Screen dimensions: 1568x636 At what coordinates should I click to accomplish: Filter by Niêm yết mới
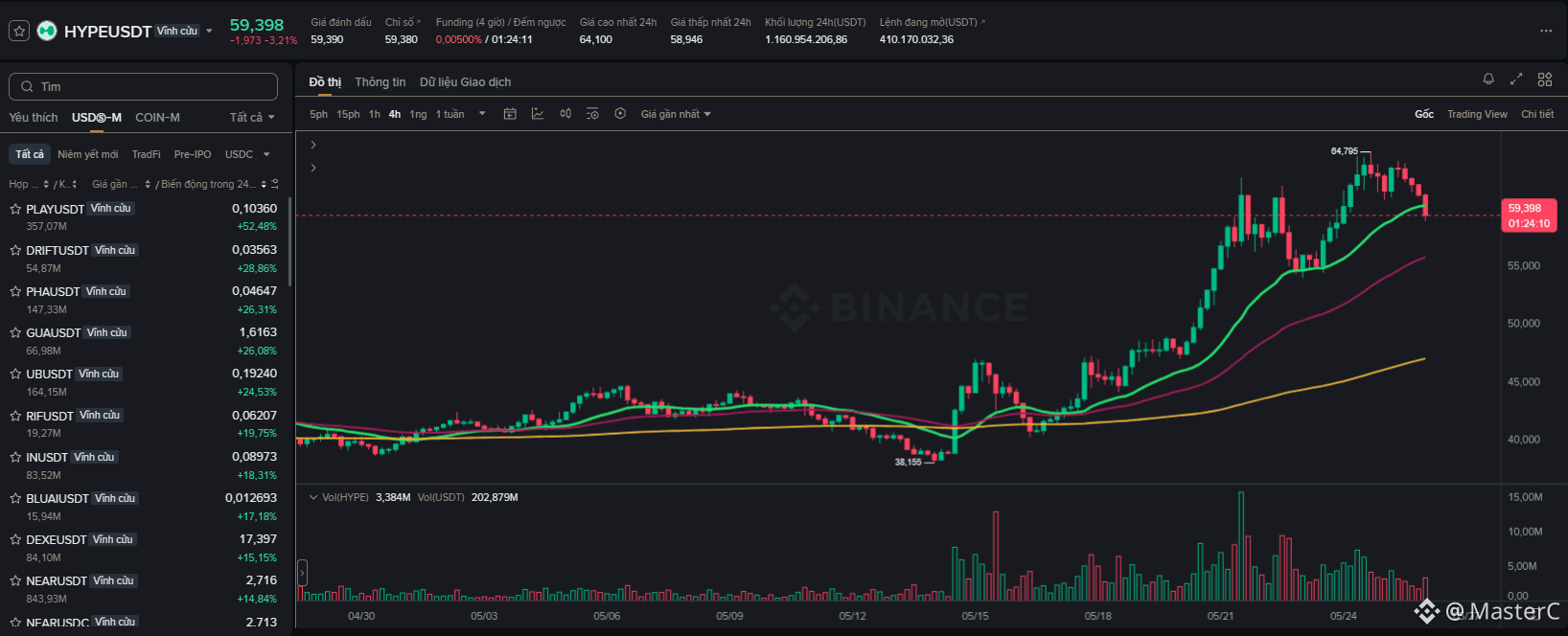[88, 154]
